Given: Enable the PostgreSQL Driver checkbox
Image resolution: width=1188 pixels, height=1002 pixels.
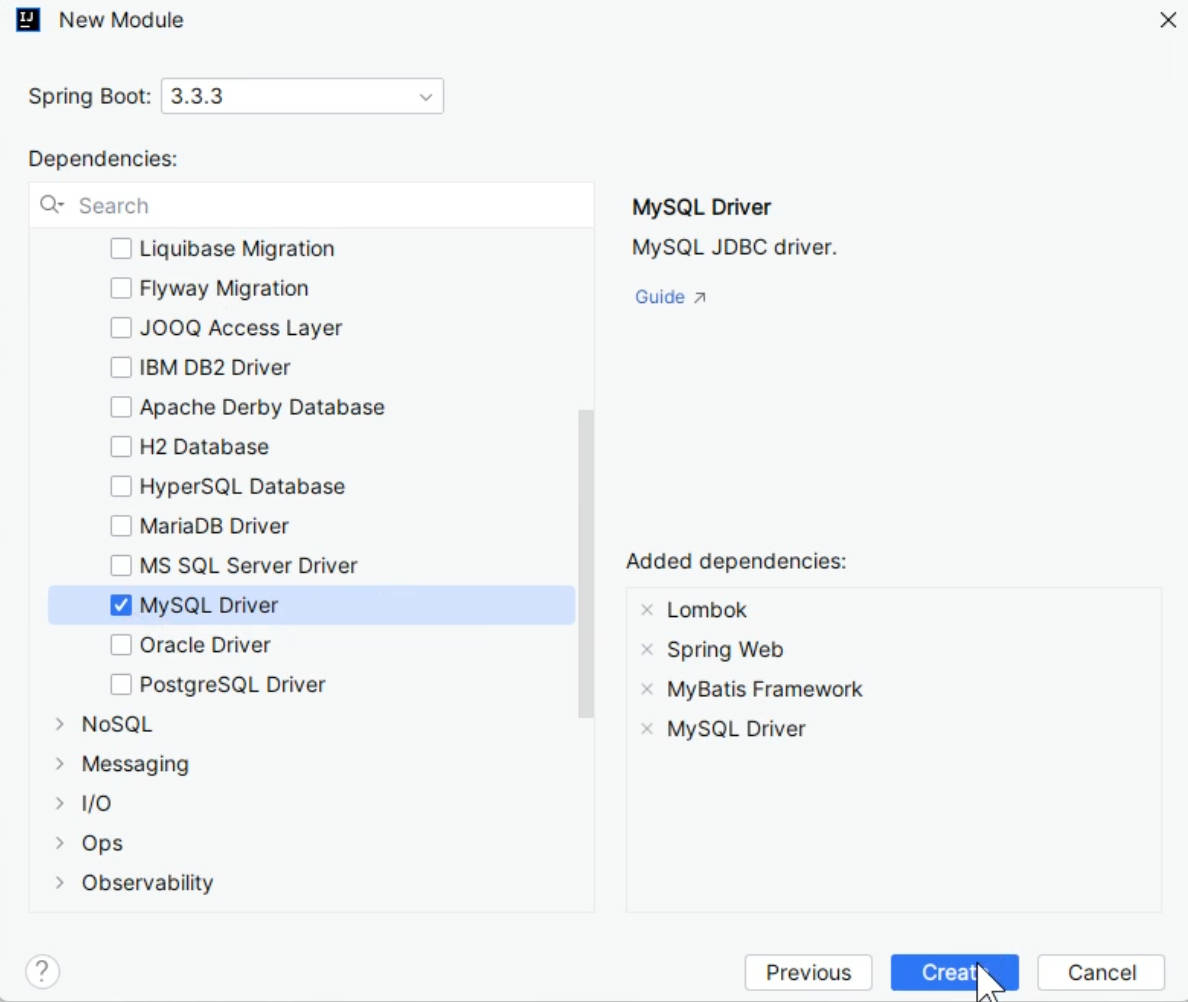Looking at the screenshot, I should (121, 685).
